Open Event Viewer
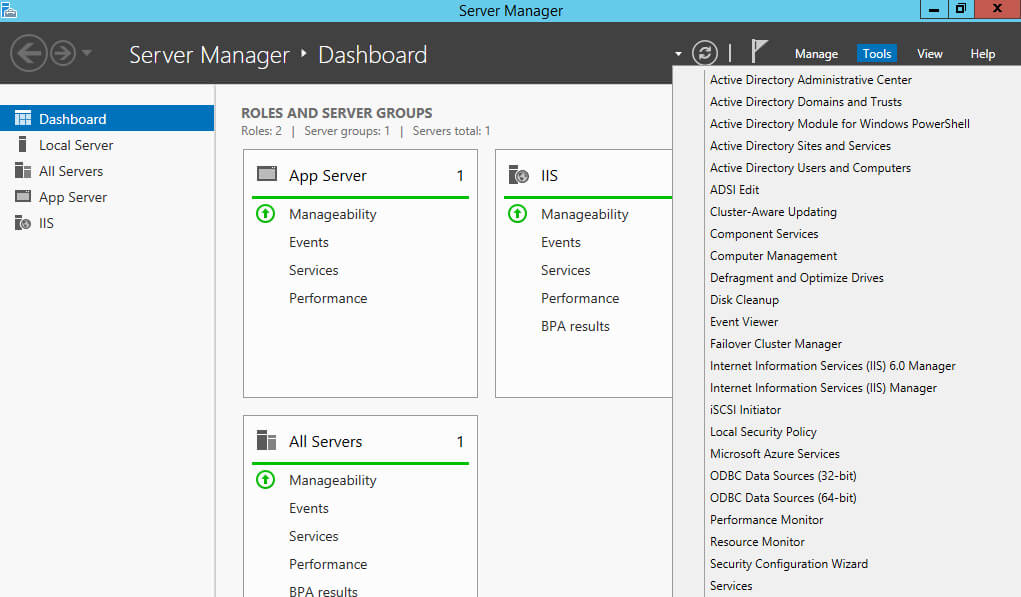Screen dimensions: 1021x597 tap(744, 322)
